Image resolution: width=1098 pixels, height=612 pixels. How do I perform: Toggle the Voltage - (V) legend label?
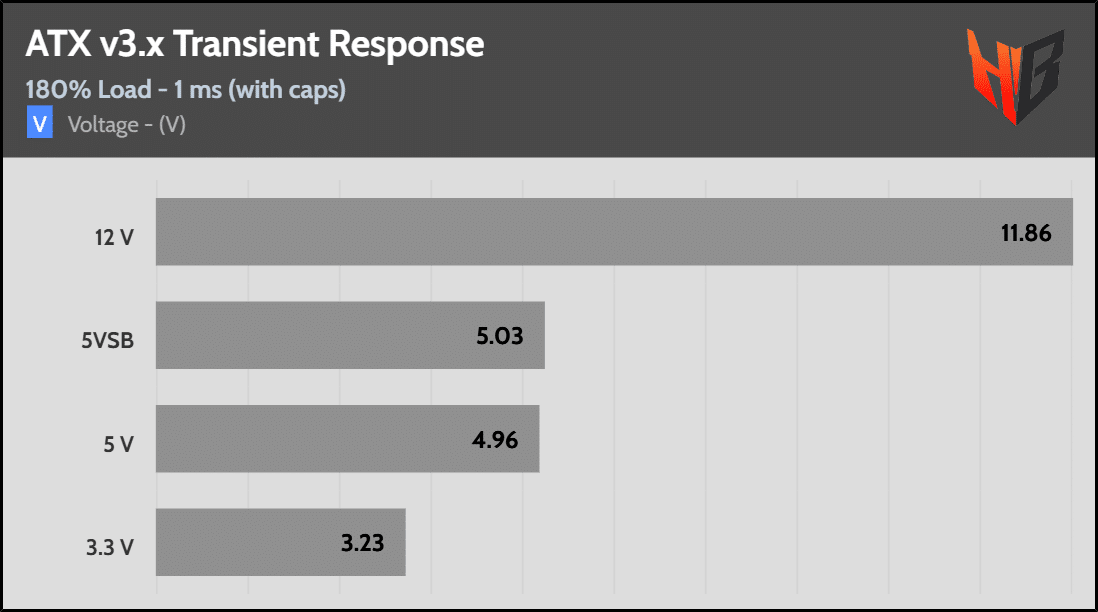tap(127, 125)
